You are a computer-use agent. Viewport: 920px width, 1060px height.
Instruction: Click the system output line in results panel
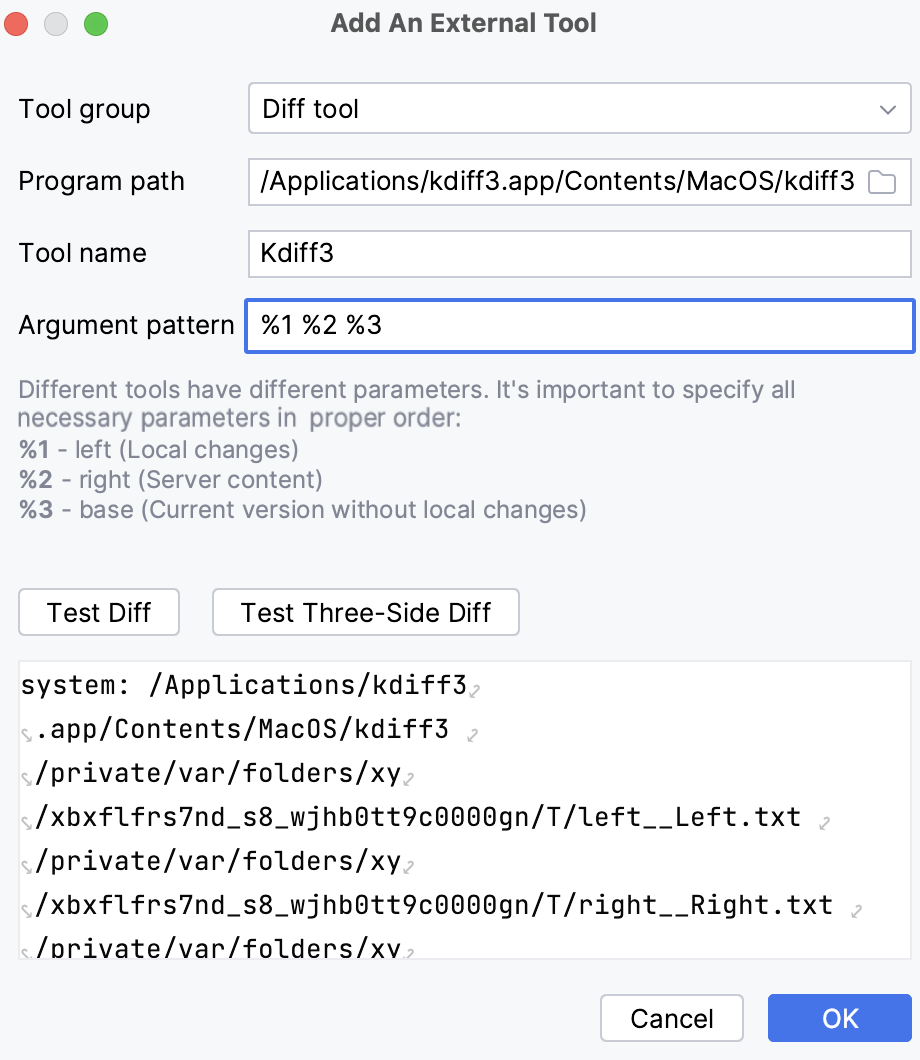click(x=250, y=684)
